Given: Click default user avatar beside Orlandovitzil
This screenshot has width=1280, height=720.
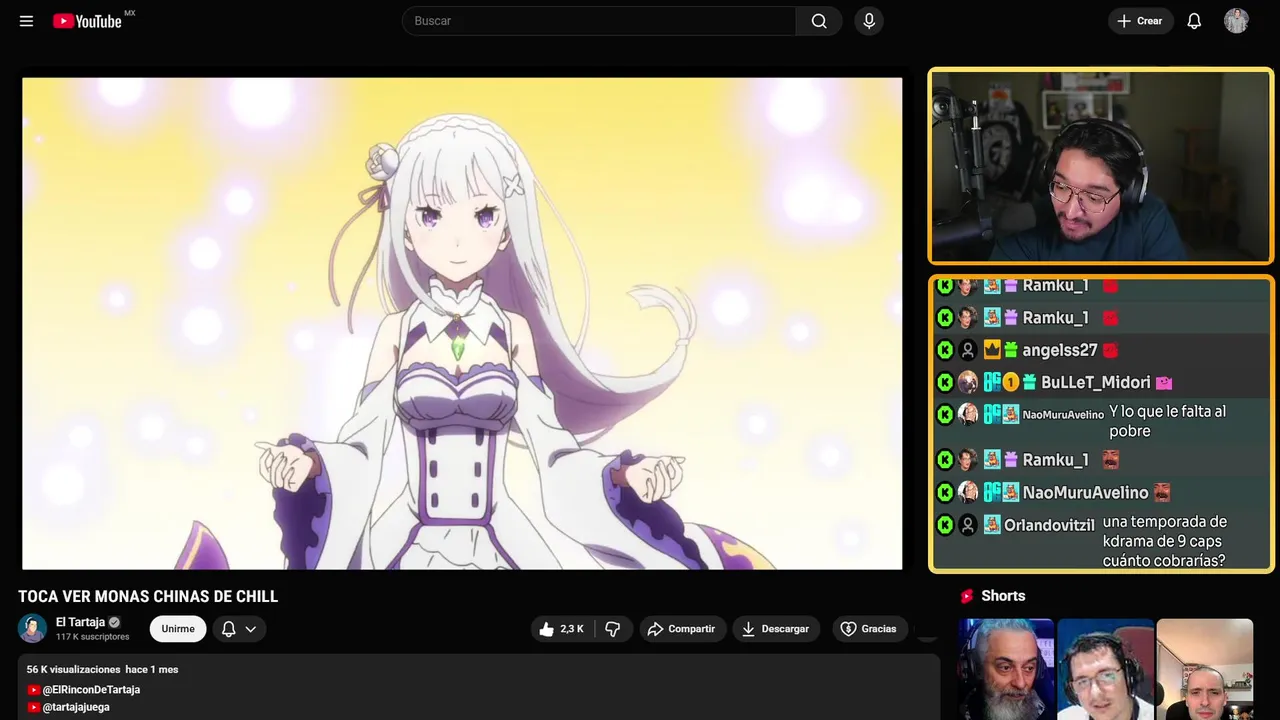Looking at the screenshot, I should tap(968, 525).
